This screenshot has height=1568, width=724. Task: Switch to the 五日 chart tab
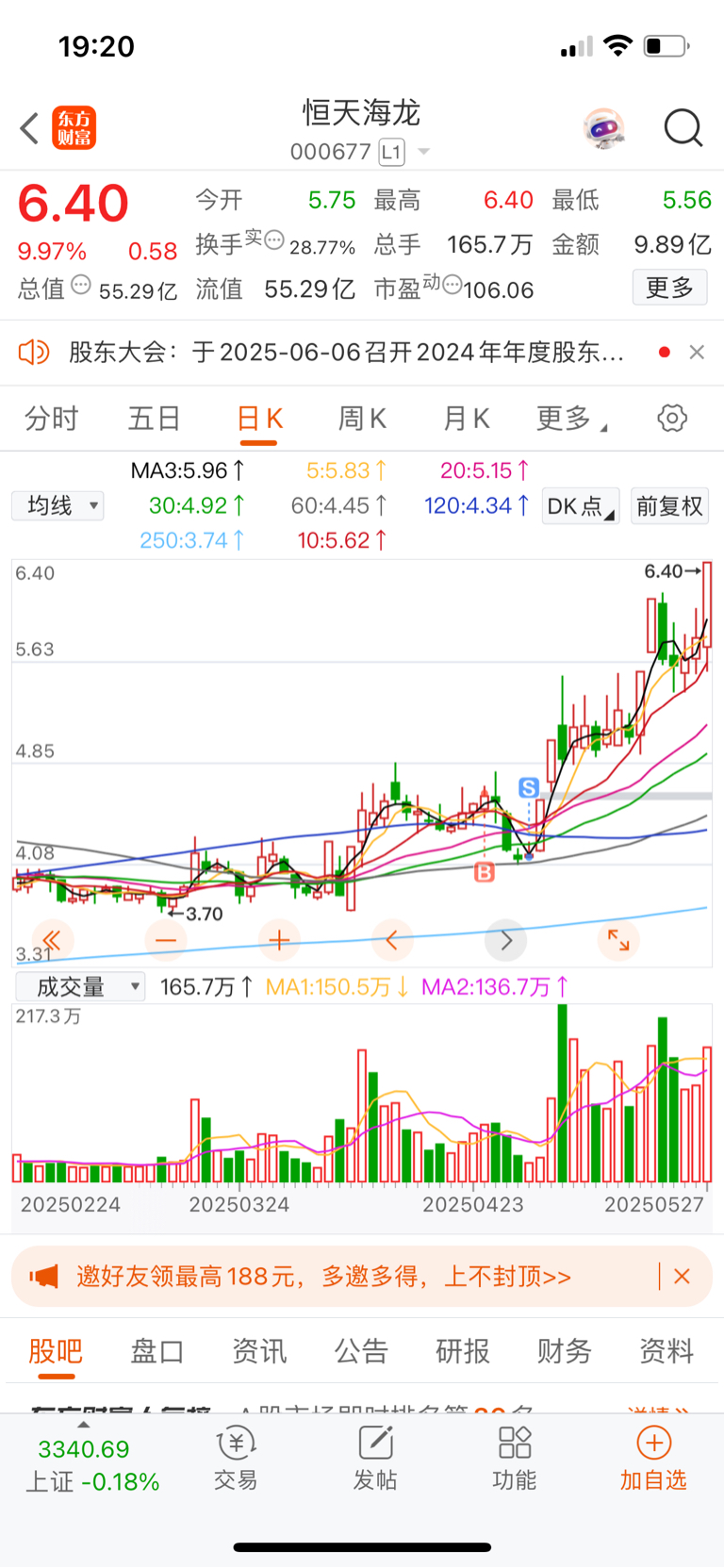point(154,419)
